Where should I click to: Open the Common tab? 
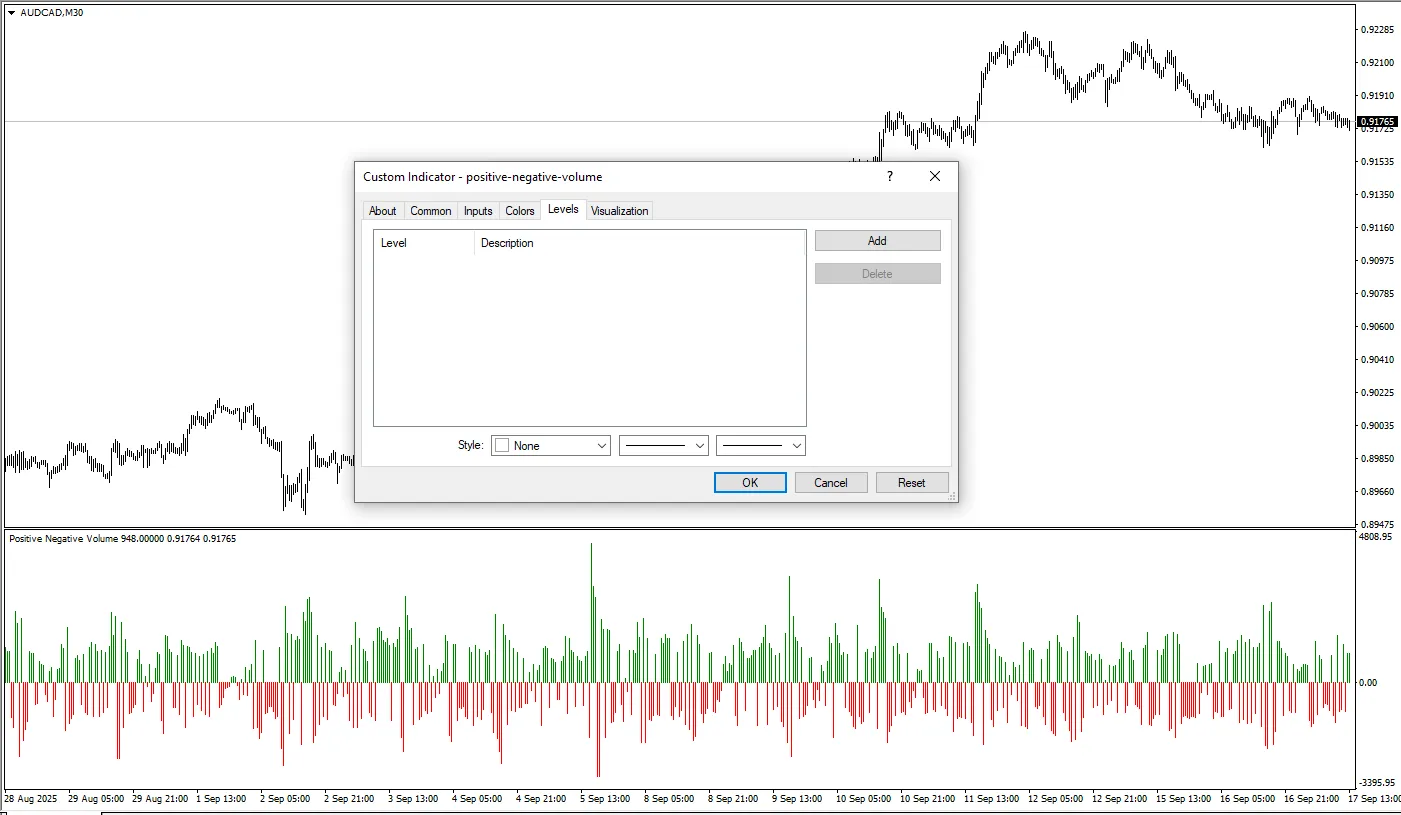[x=431, y=211]
